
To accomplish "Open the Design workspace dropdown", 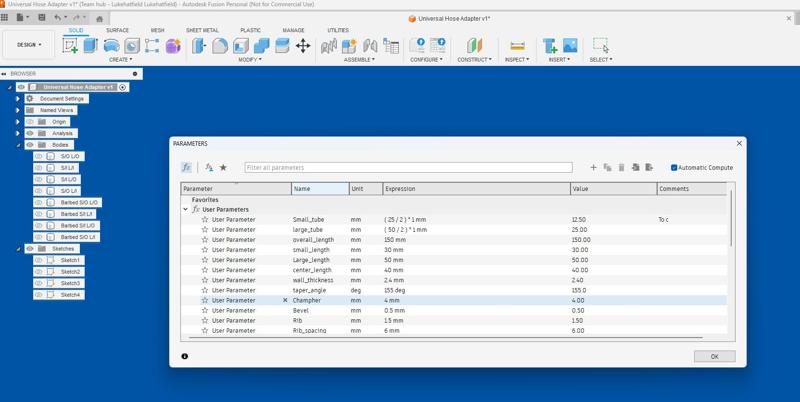I will pyautogui.click(x=29, y=45).
